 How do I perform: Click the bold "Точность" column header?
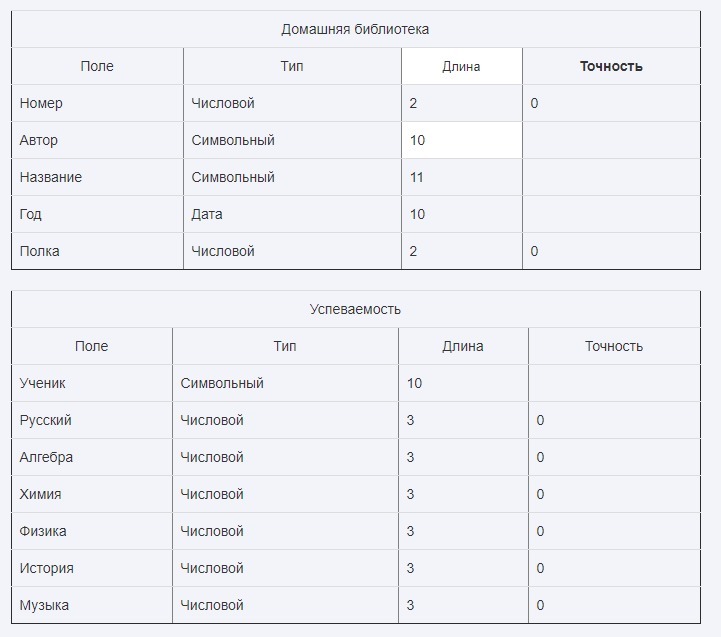click(611, 67)
